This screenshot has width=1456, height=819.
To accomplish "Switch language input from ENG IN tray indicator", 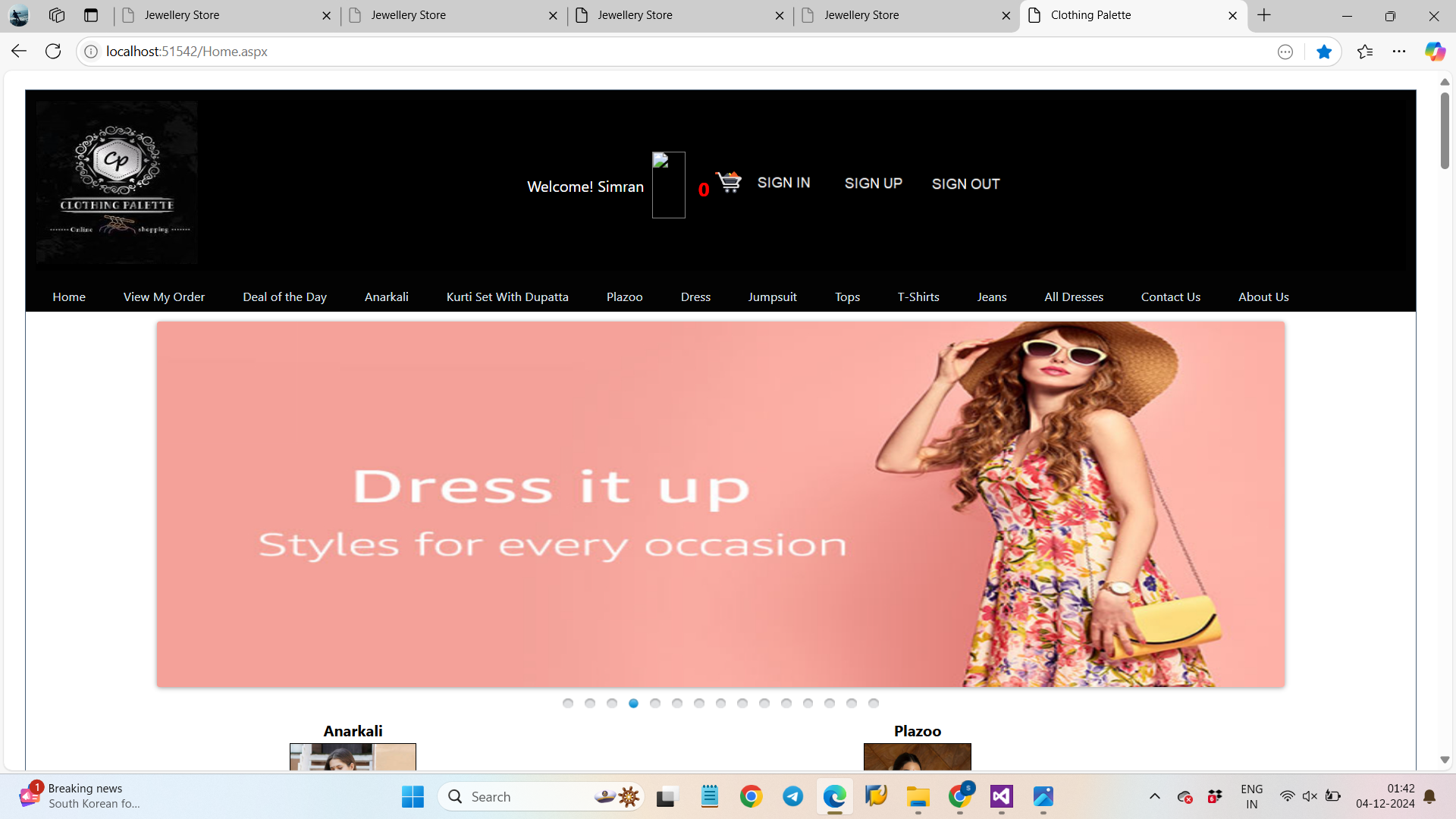I will 1251,796.
